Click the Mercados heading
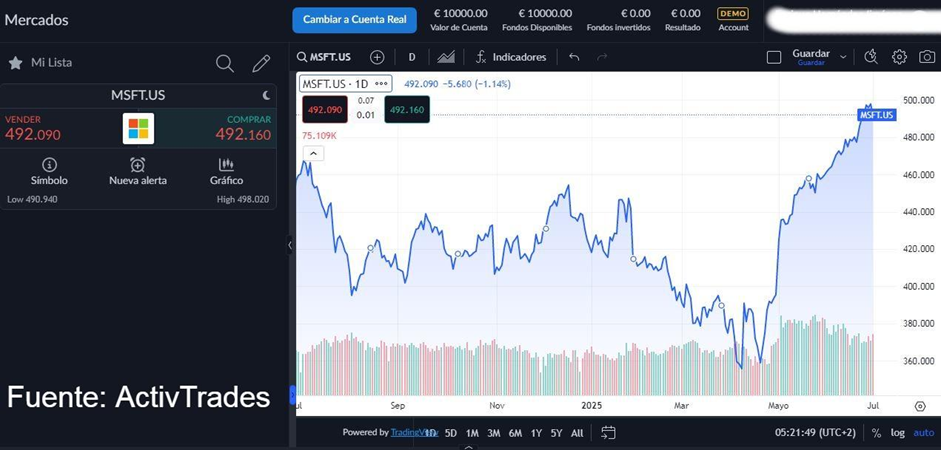Viewport: 941px width, 450px height. tap(37, 20)
